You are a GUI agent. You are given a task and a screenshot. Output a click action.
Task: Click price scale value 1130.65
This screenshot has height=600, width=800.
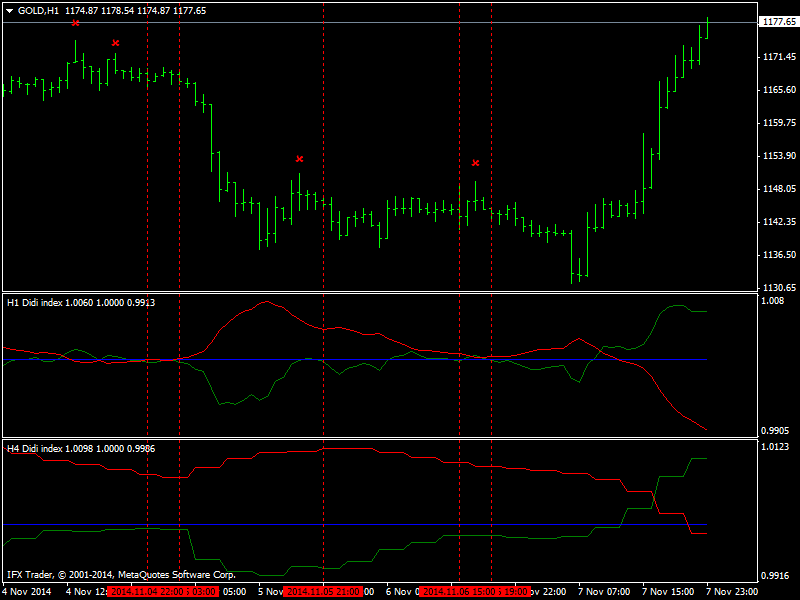(x=779, y=288)
